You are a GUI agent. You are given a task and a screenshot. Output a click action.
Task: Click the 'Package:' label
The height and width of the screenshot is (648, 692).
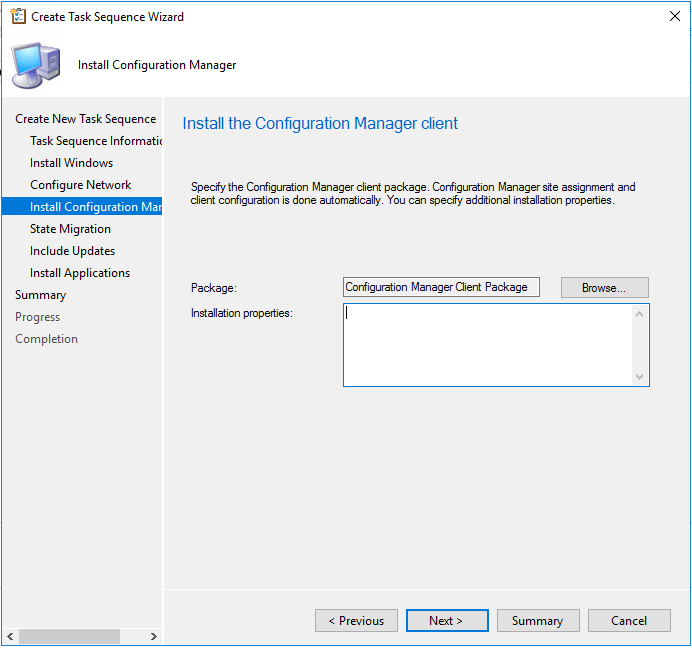pyautogui.click(x=214, y=288)
